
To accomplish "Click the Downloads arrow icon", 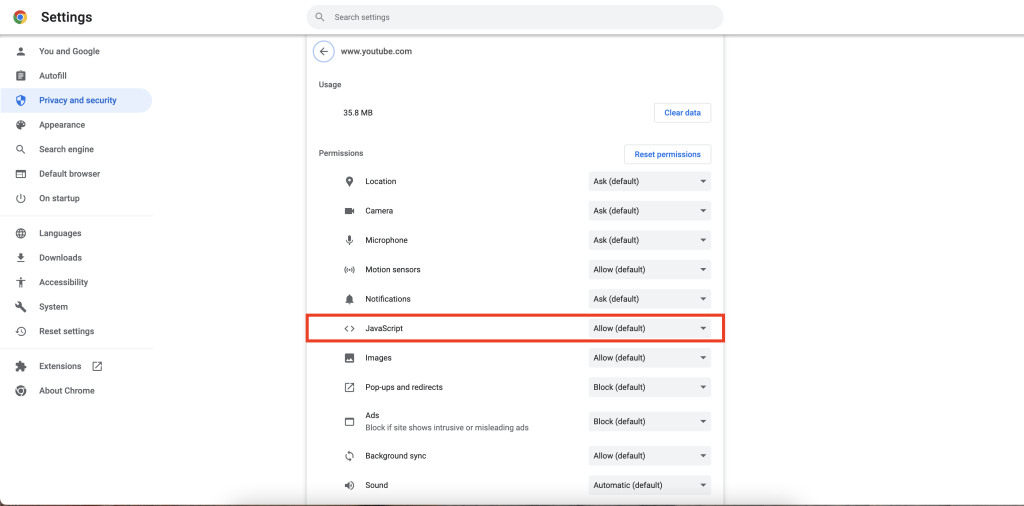I will [20, 258].
